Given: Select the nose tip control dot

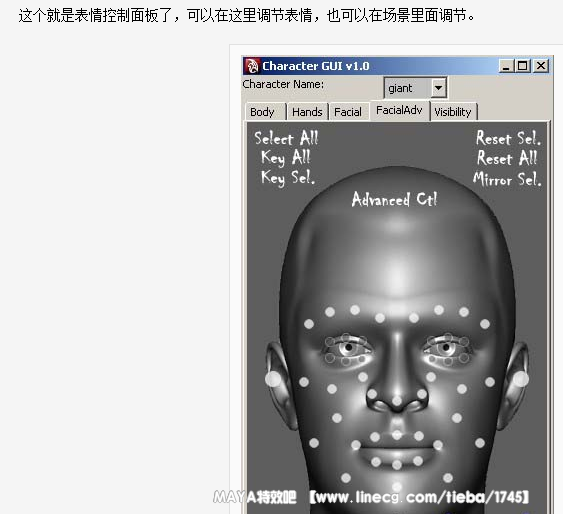Looking at the screenshot, I should click(397, 400).
